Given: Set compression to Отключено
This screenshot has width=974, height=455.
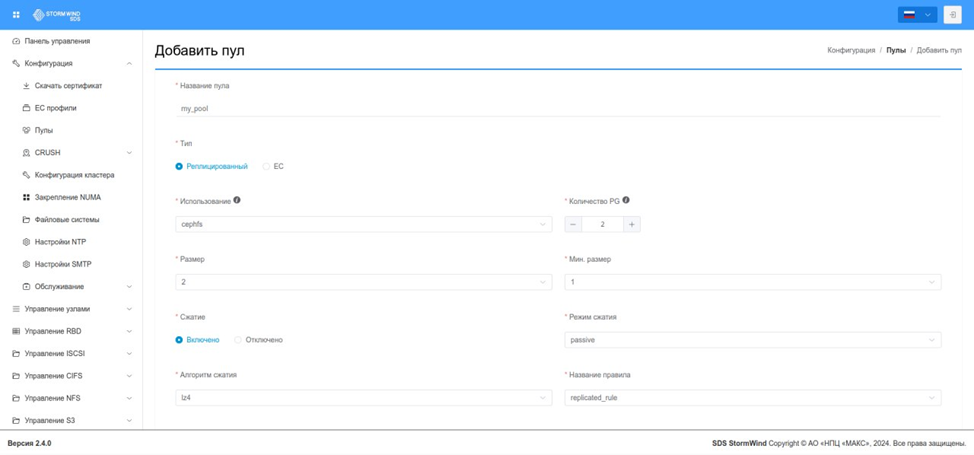Looking at the screenshot, I should pyautogui.click(x=258, y=340).
